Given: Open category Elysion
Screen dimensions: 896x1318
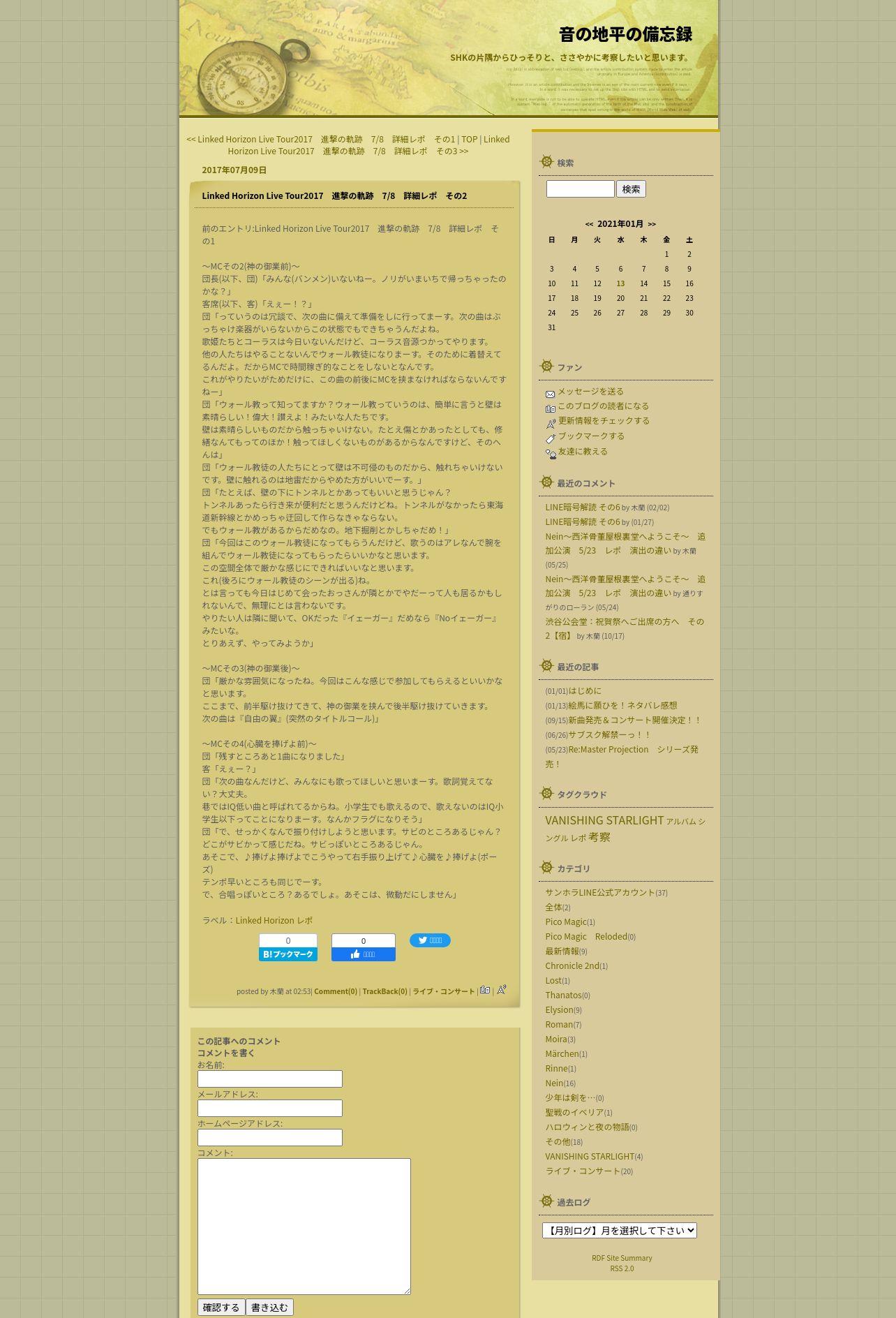Looking at the screenshot, I should coord(559,1010).
